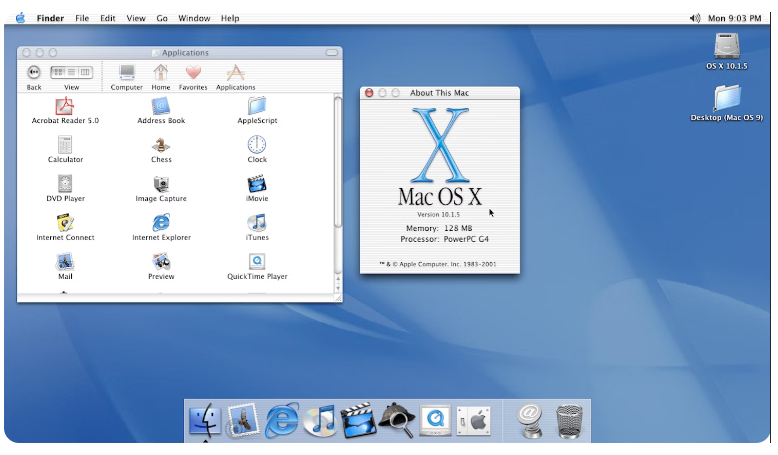
Task: Click the scroll down arrow in Applications
Action: click(338, 288)
